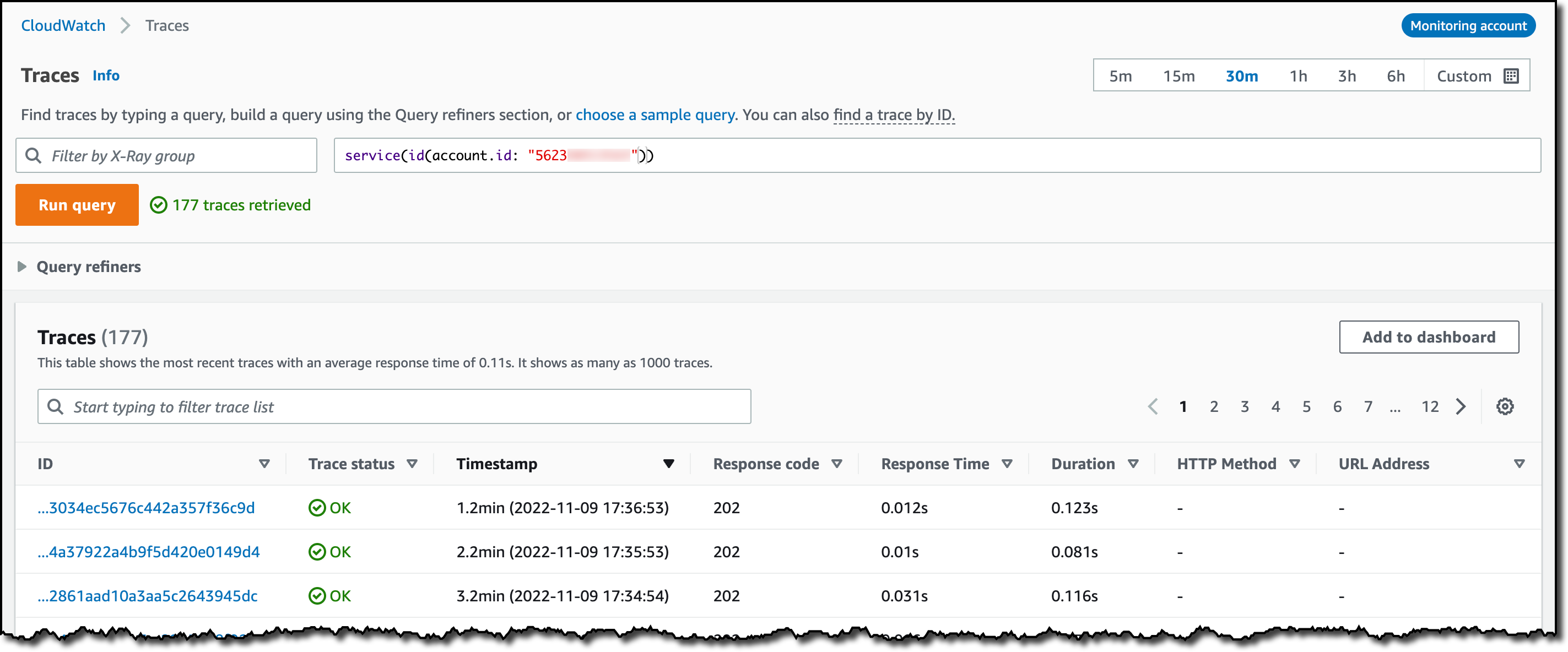
Task: Sort by Trace status arrow
Action: click(x=412, y=464)
